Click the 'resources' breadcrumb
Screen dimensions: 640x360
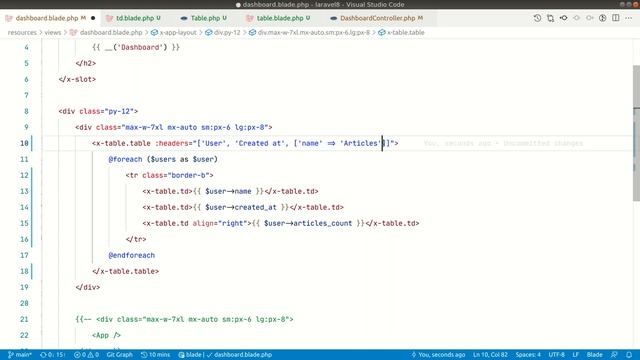point(22,32)
